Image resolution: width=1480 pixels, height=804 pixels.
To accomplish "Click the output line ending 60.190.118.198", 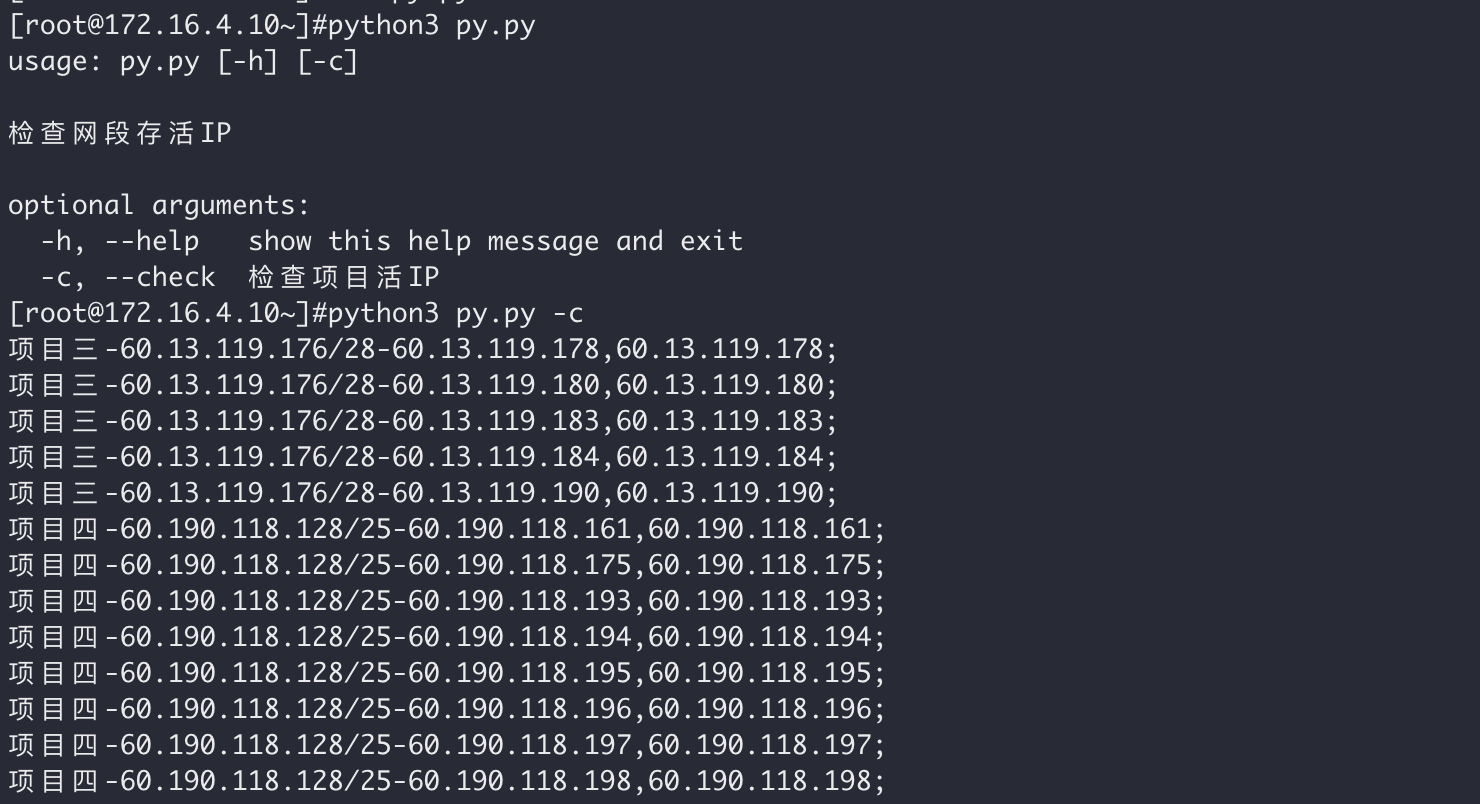I will click(447, 781).
